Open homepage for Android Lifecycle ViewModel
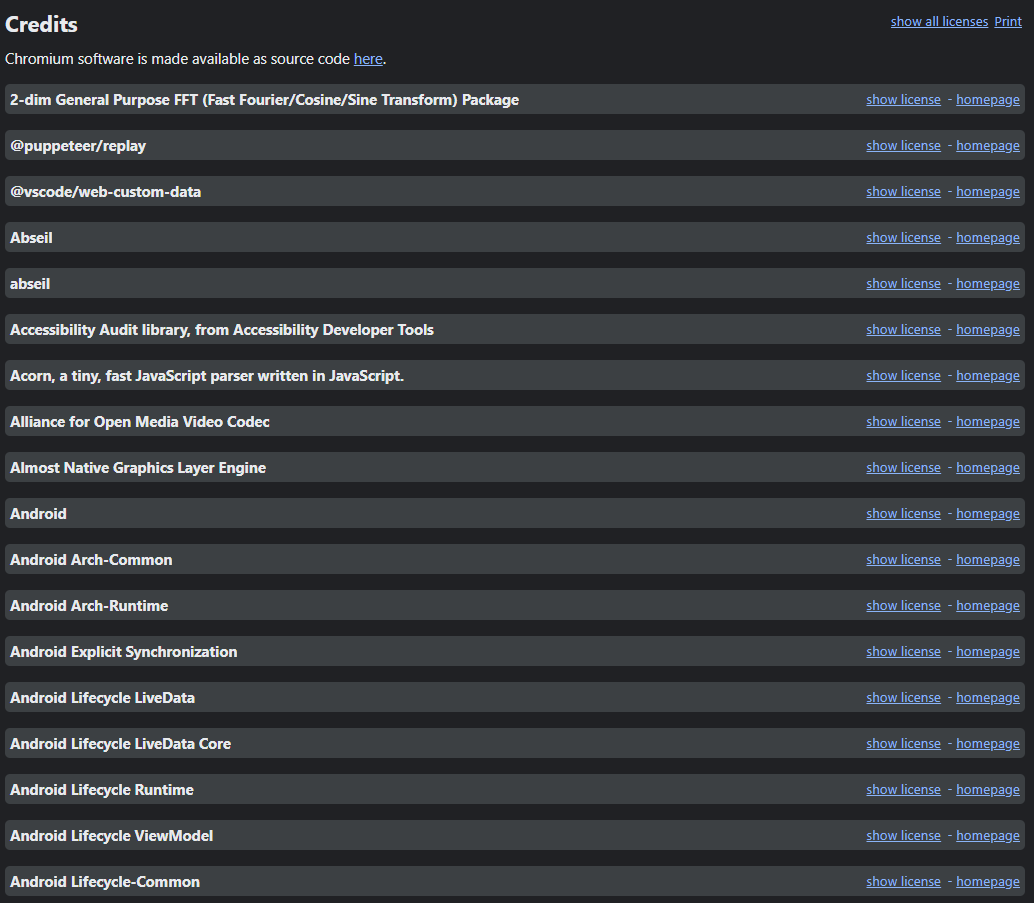 [988, 836]
